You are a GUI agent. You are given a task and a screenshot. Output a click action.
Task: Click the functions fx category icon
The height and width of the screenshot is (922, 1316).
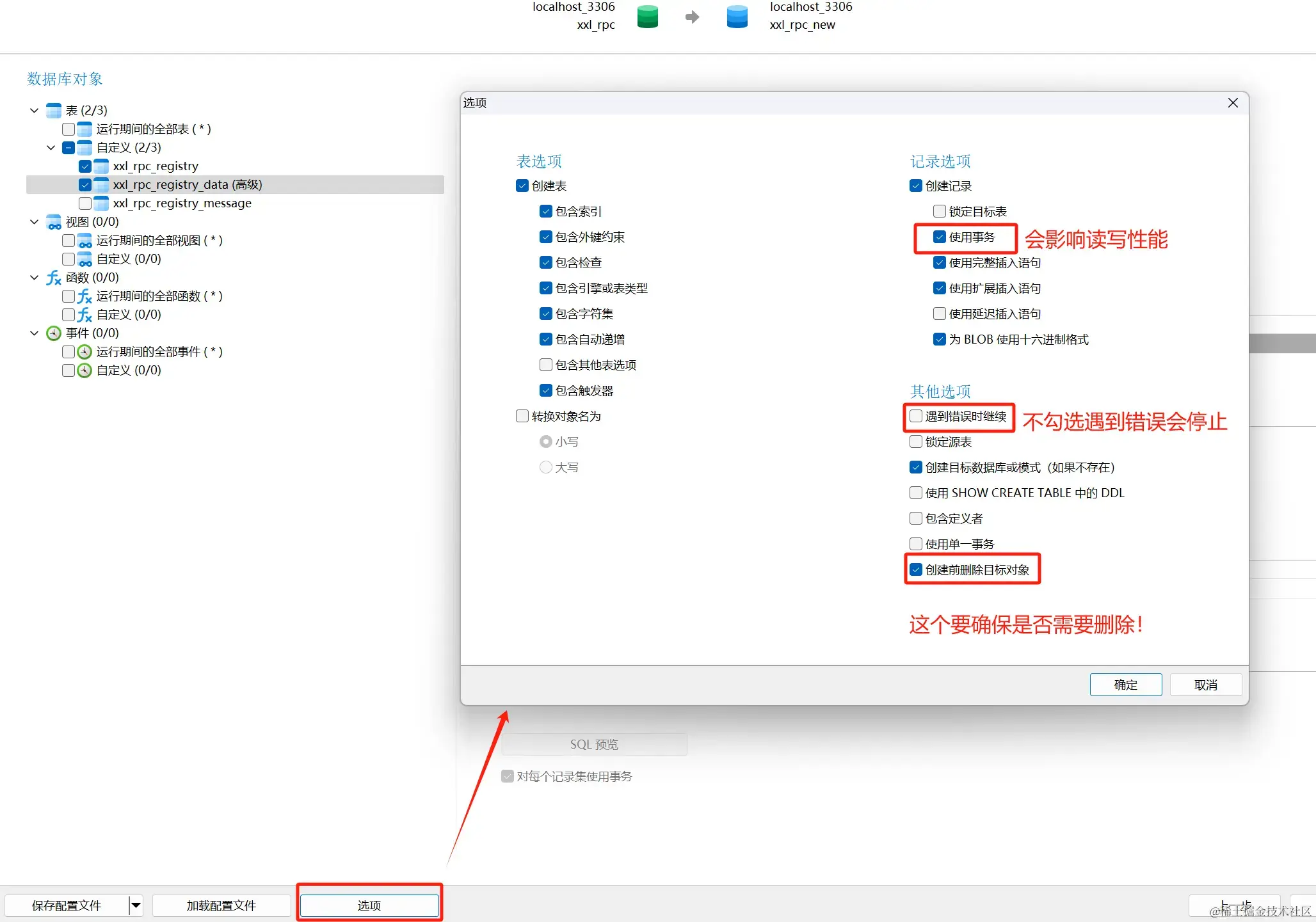54,278
